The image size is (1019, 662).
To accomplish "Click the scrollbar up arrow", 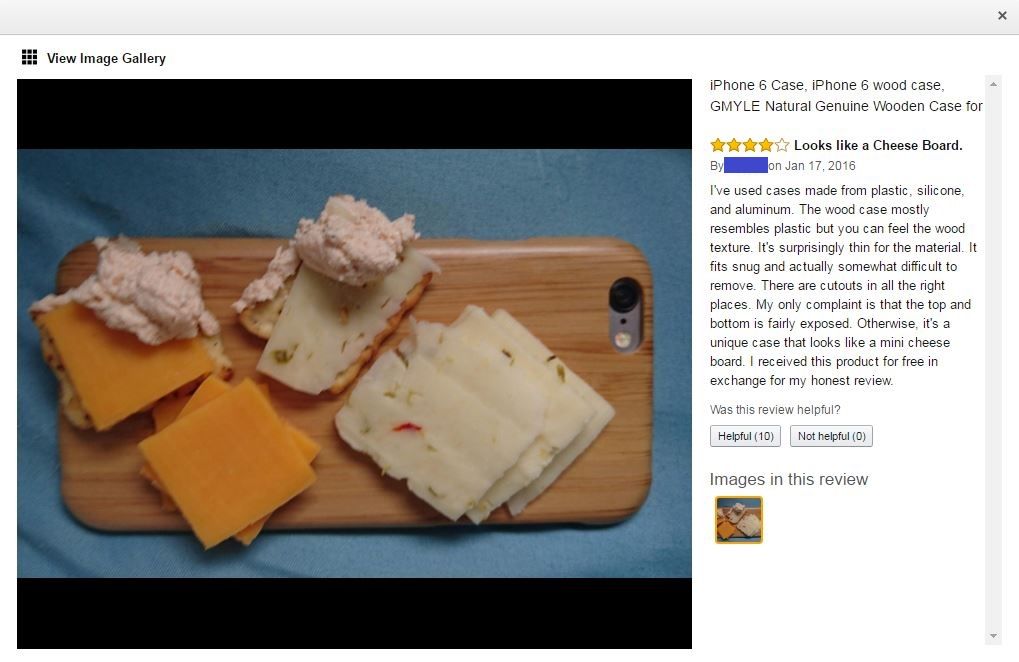I will (x=993, y=84).
